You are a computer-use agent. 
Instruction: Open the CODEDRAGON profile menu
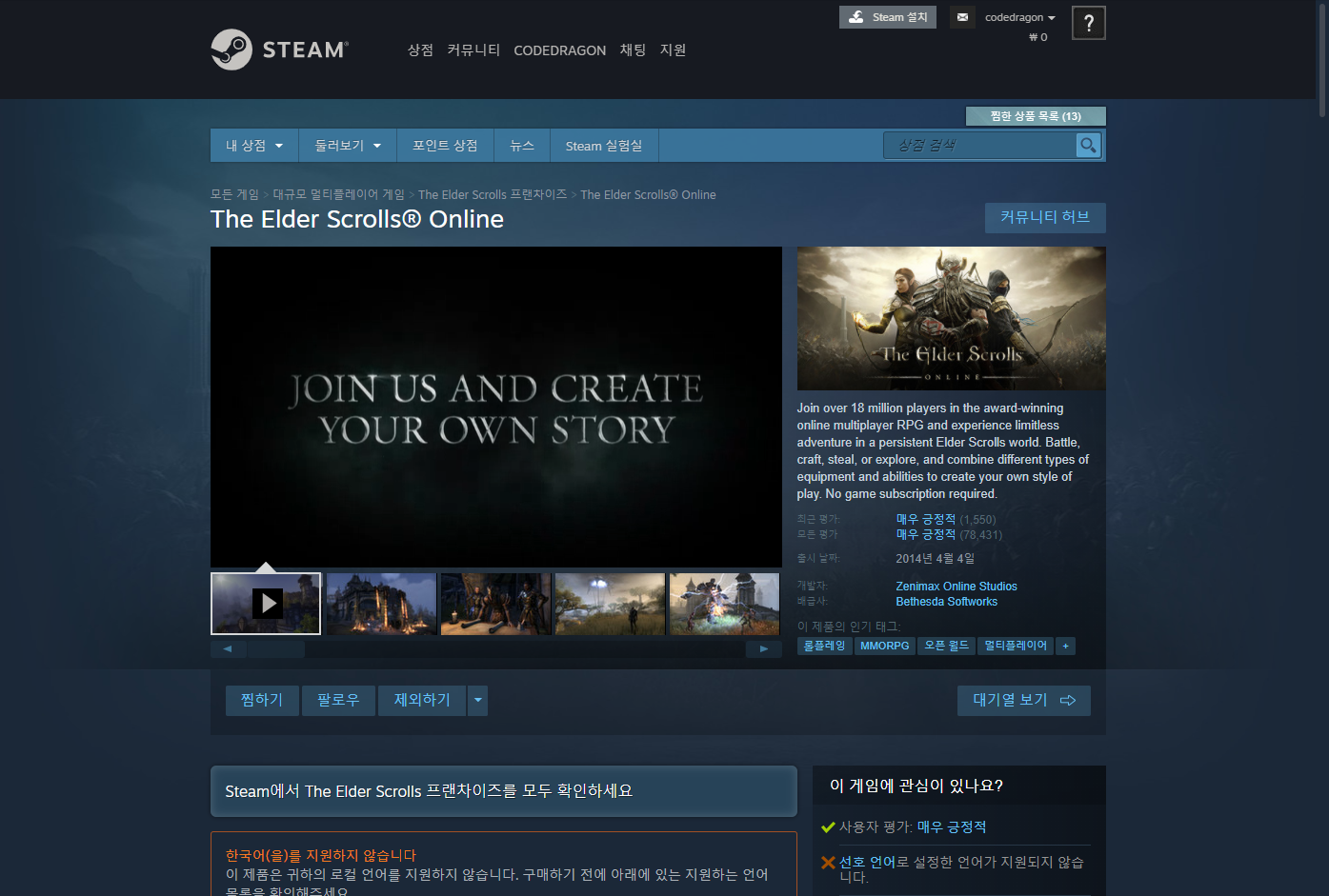click(x=559, y=50)
